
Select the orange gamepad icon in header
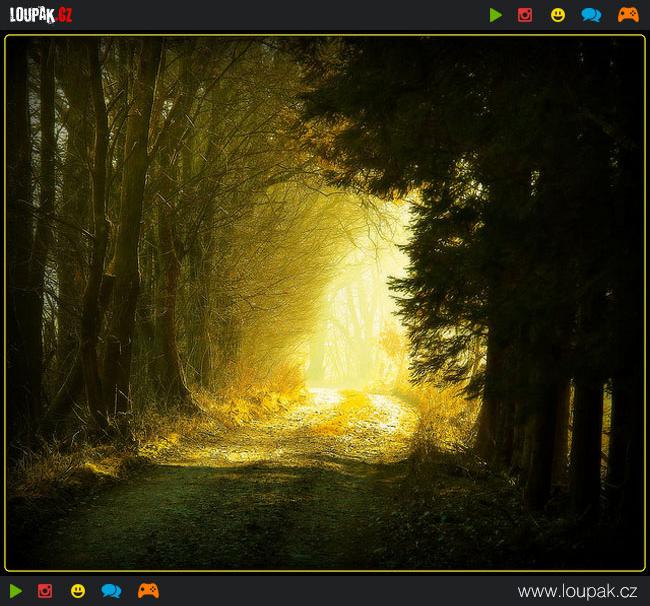[628, 15]
